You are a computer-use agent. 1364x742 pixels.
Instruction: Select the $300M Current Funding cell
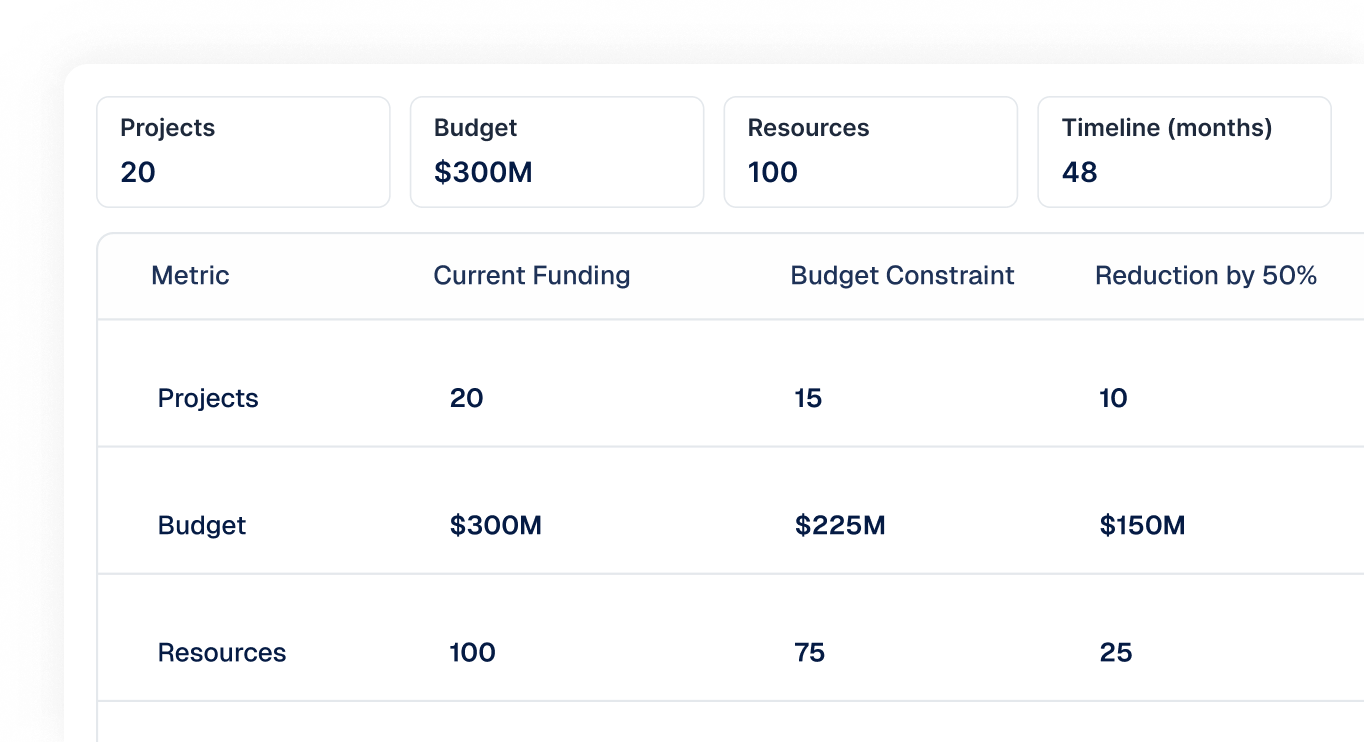(495, 525)
